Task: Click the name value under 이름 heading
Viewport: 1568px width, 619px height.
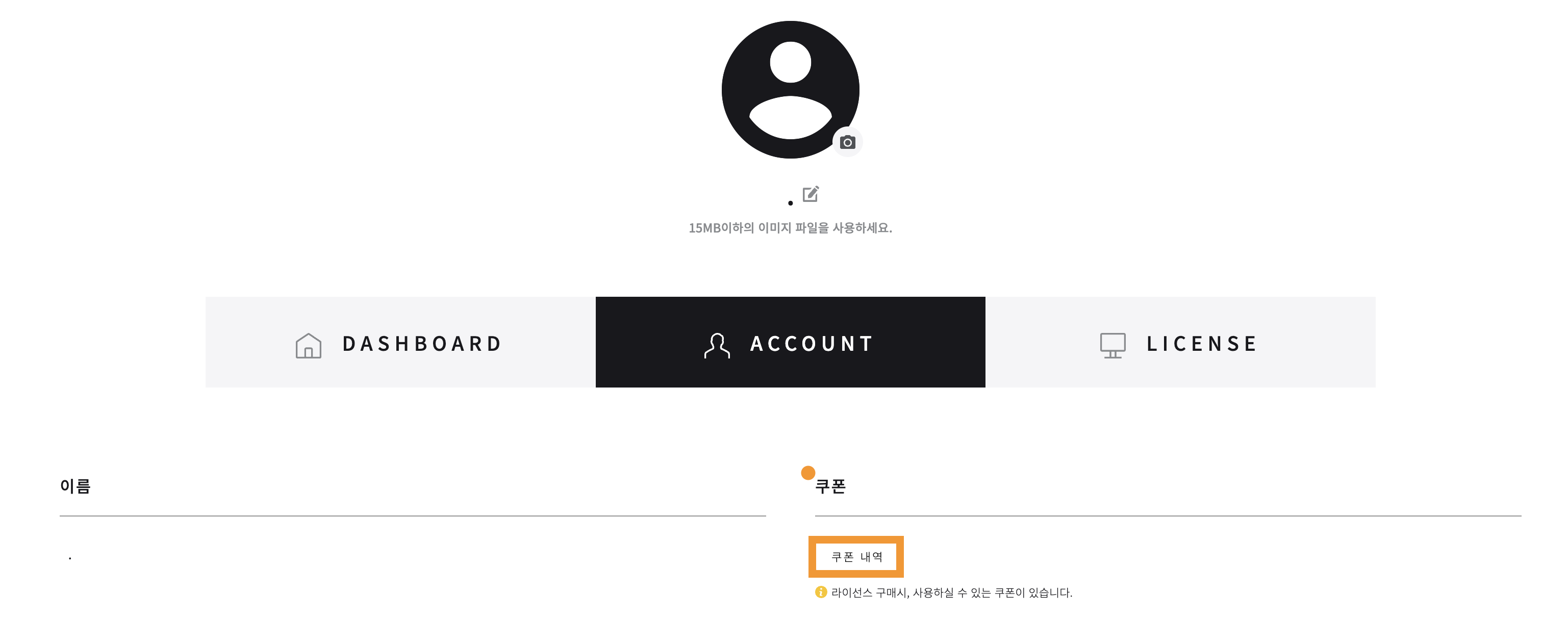Action: (x=70, y=557)
